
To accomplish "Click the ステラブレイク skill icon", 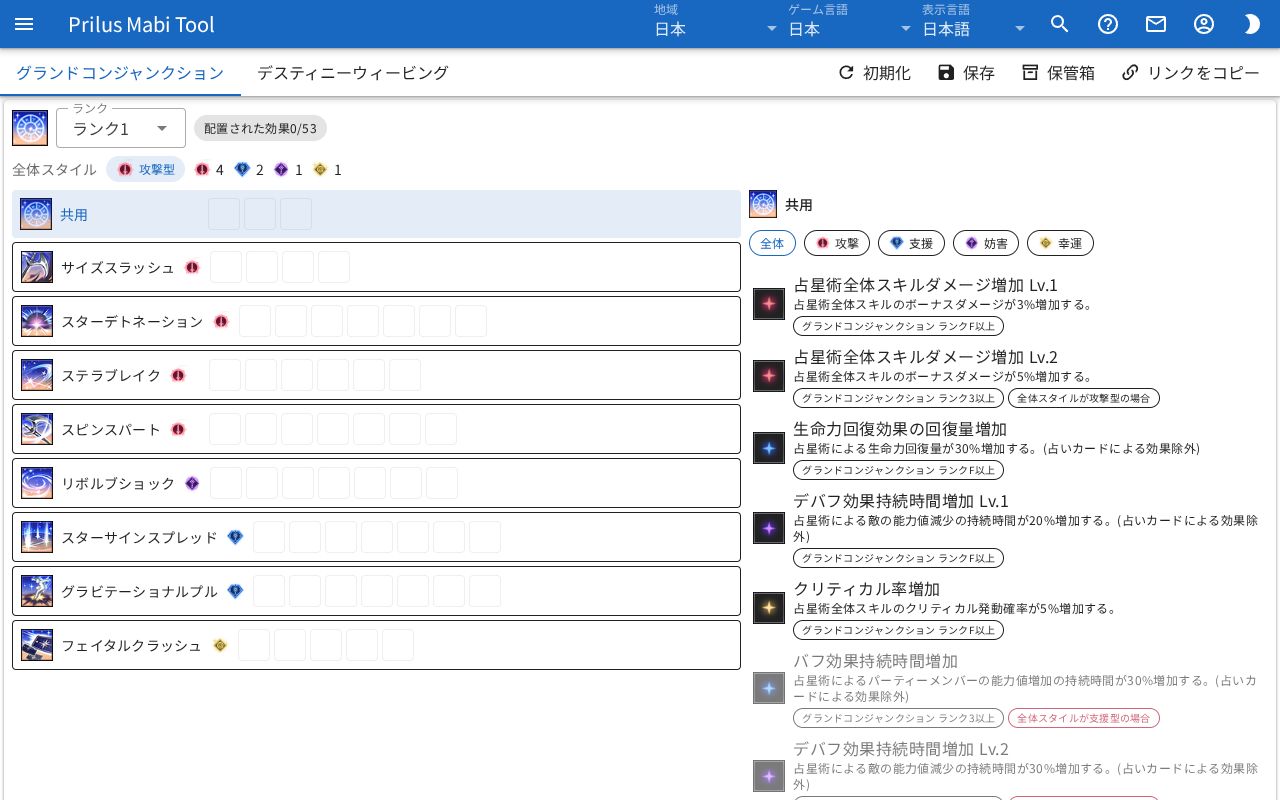I will pos(37,375).
